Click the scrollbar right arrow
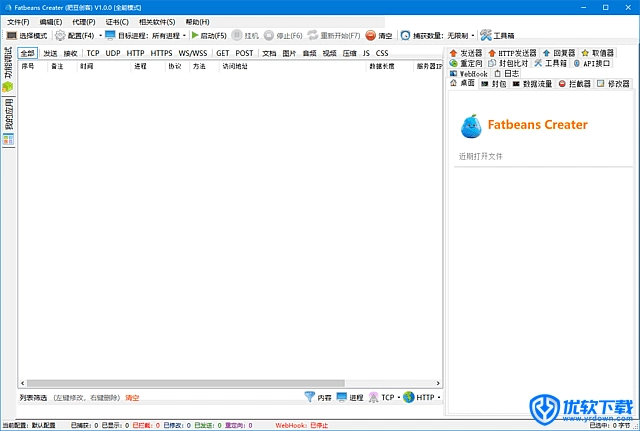 (438, 383)
